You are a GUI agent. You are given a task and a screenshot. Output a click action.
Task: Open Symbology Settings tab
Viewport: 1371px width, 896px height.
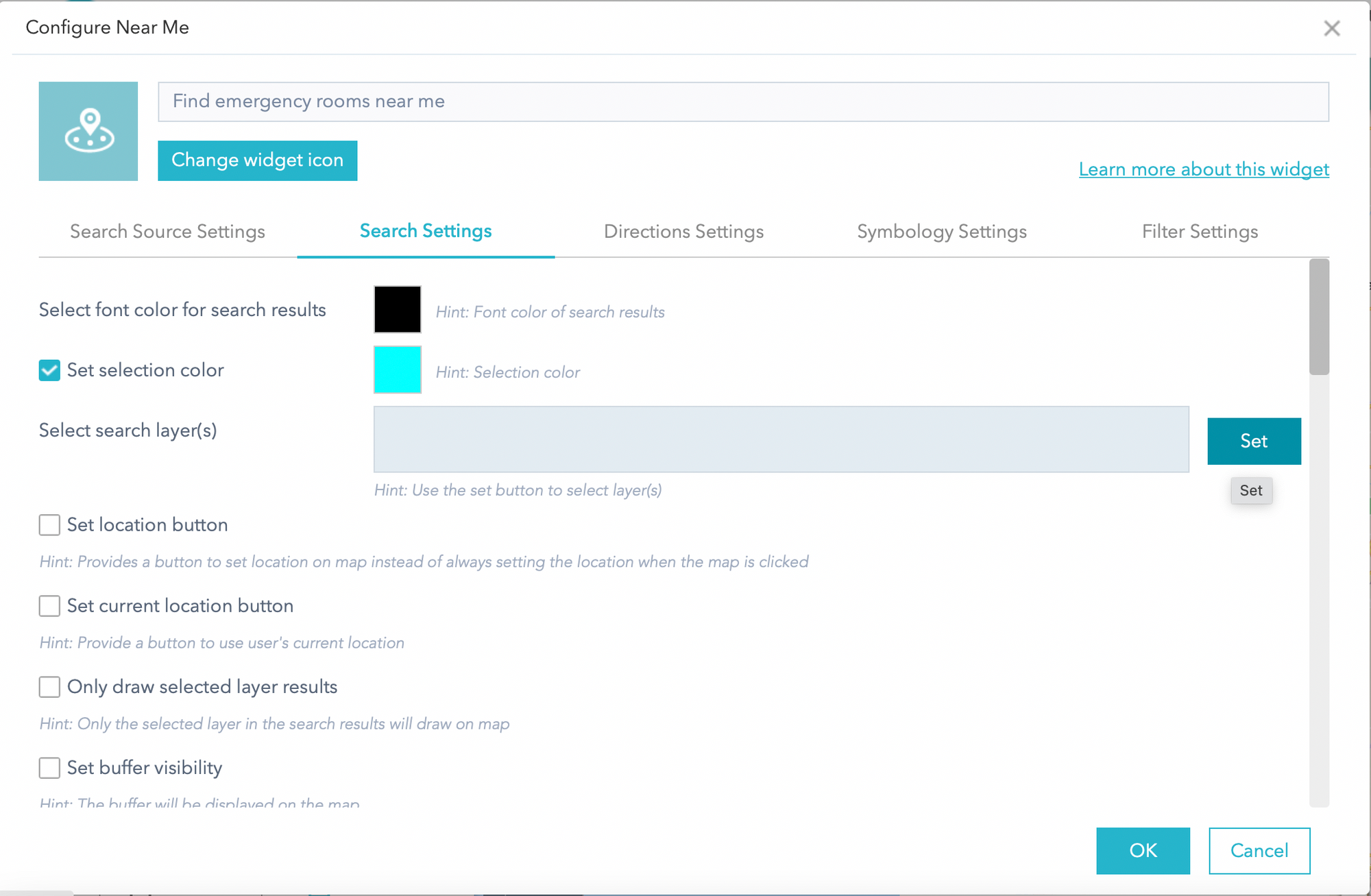tap(941, 231)
